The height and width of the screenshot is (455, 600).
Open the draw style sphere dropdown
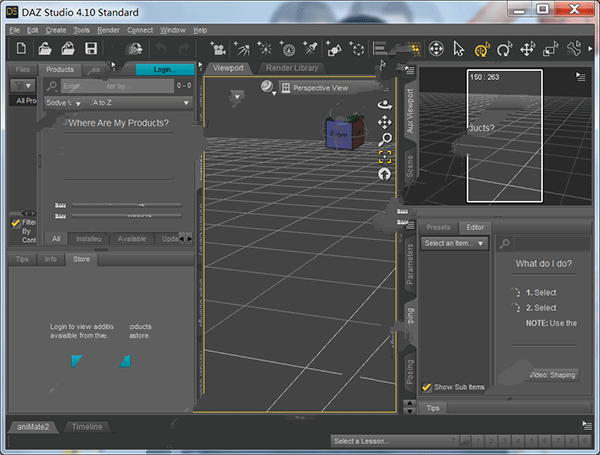point(268,88)
